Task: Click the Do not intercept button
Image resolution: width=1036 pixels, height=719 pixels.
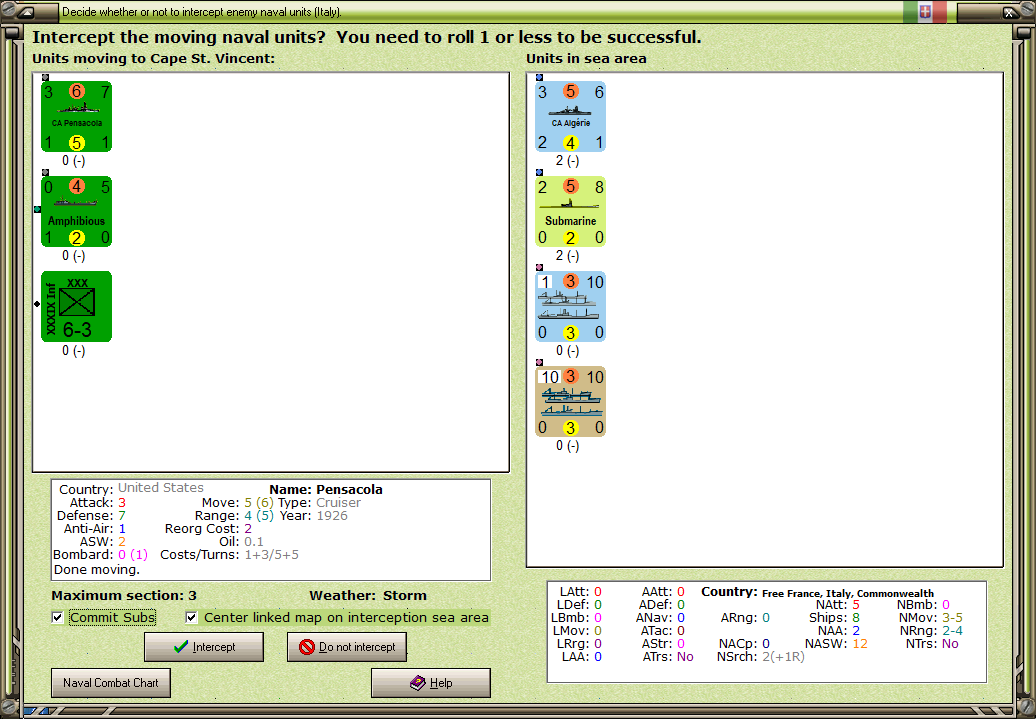Action: [347, 647]
